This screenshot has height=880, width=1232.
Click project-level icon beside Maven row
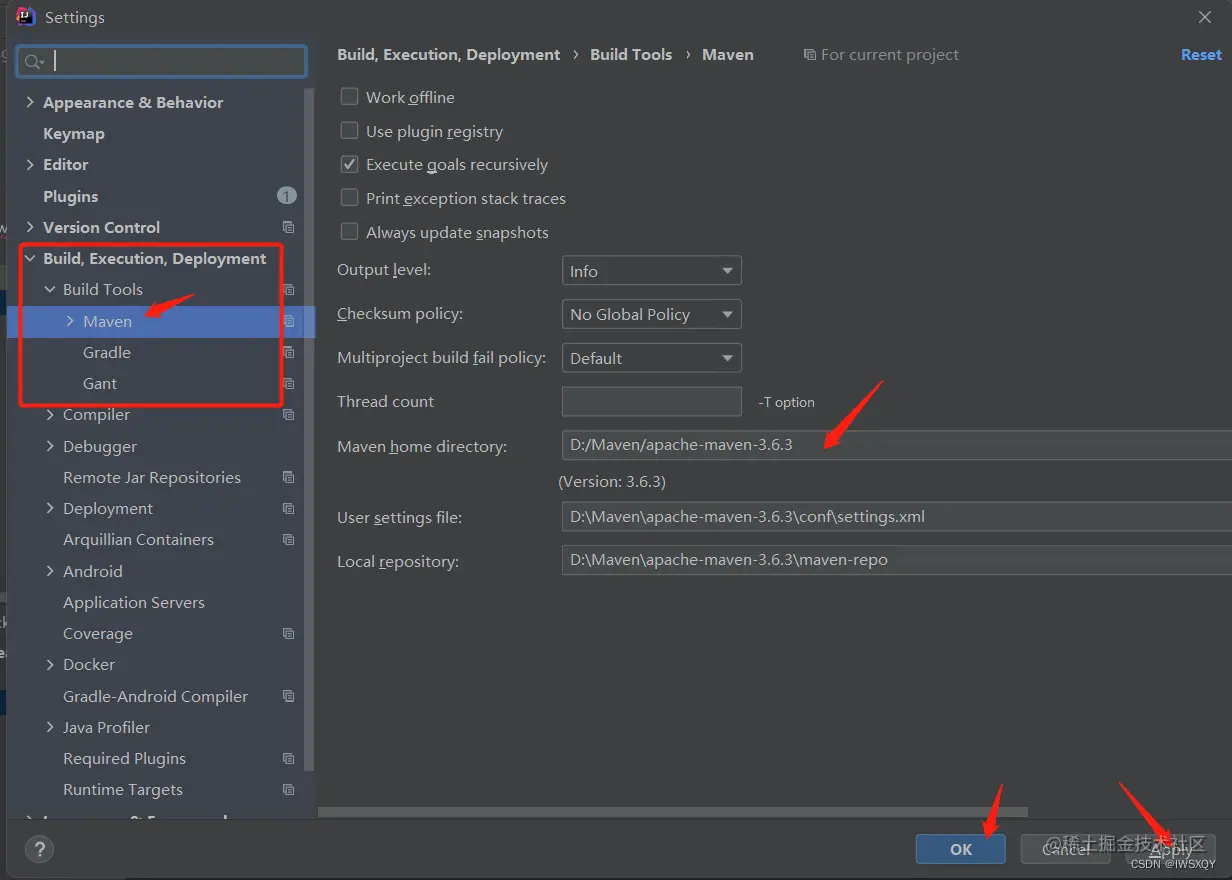coord(289,321)
